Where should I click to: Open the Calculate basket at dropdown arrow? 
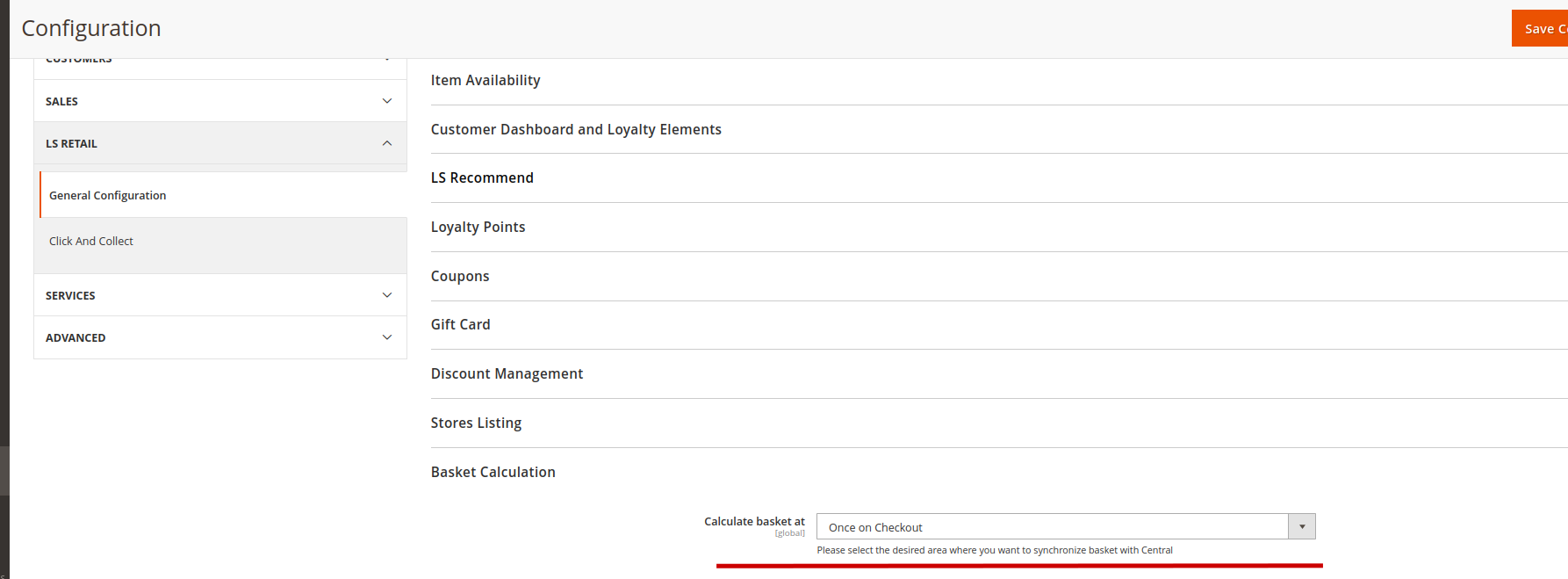(x=1302, y=527)
